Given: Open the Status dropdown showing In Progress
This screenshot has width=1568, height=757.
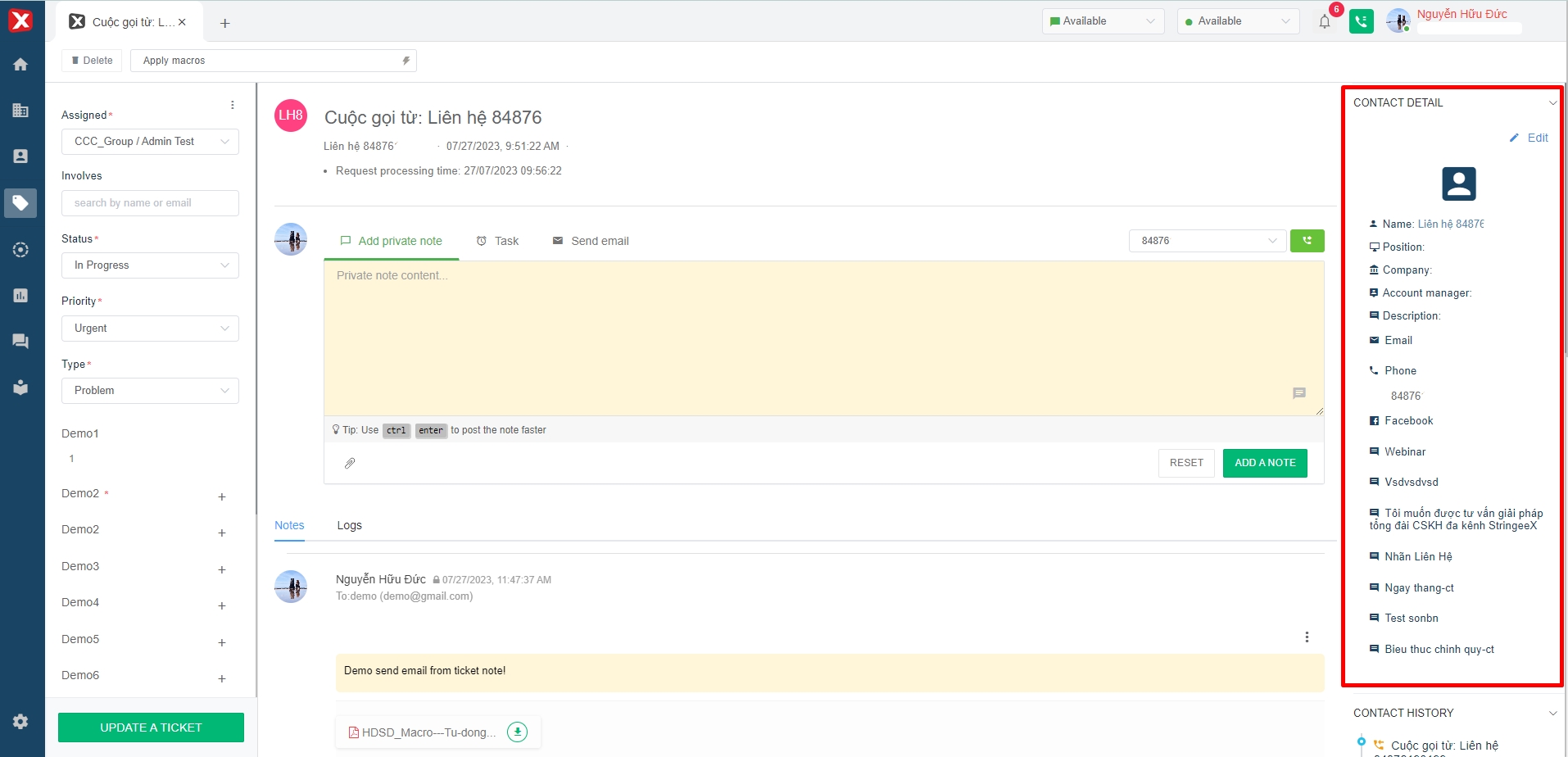Looking at the screenshot, I should (x=150, y=265).
